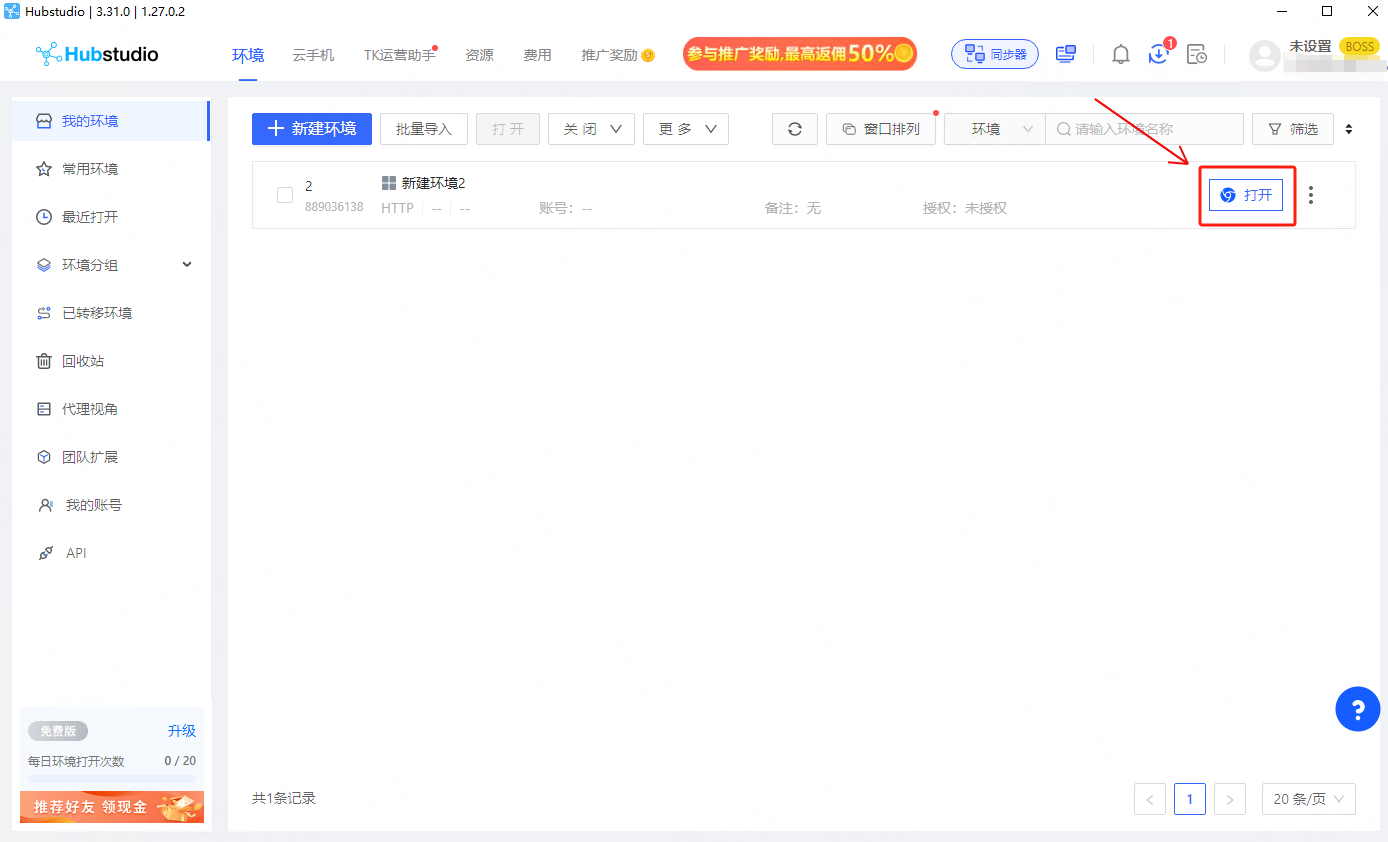This screenshot has height=842, width=1388.
Task: Open the 关闭 dropdown button
Action: point(591,129)
